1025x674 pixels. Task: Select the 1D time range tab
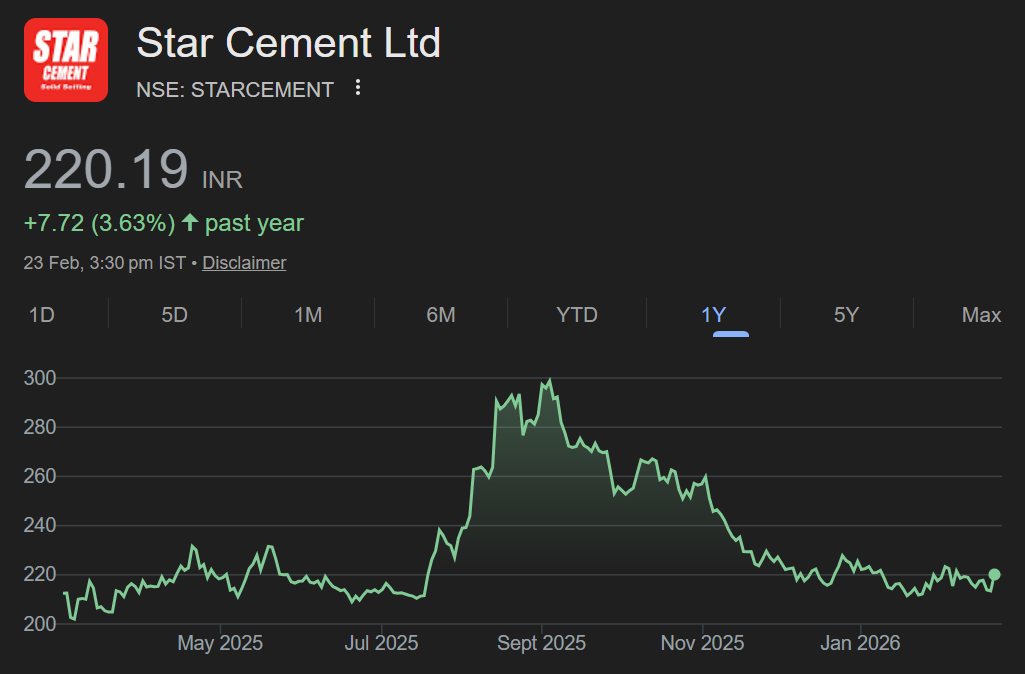pyautogui.click(x=42, y=314)
